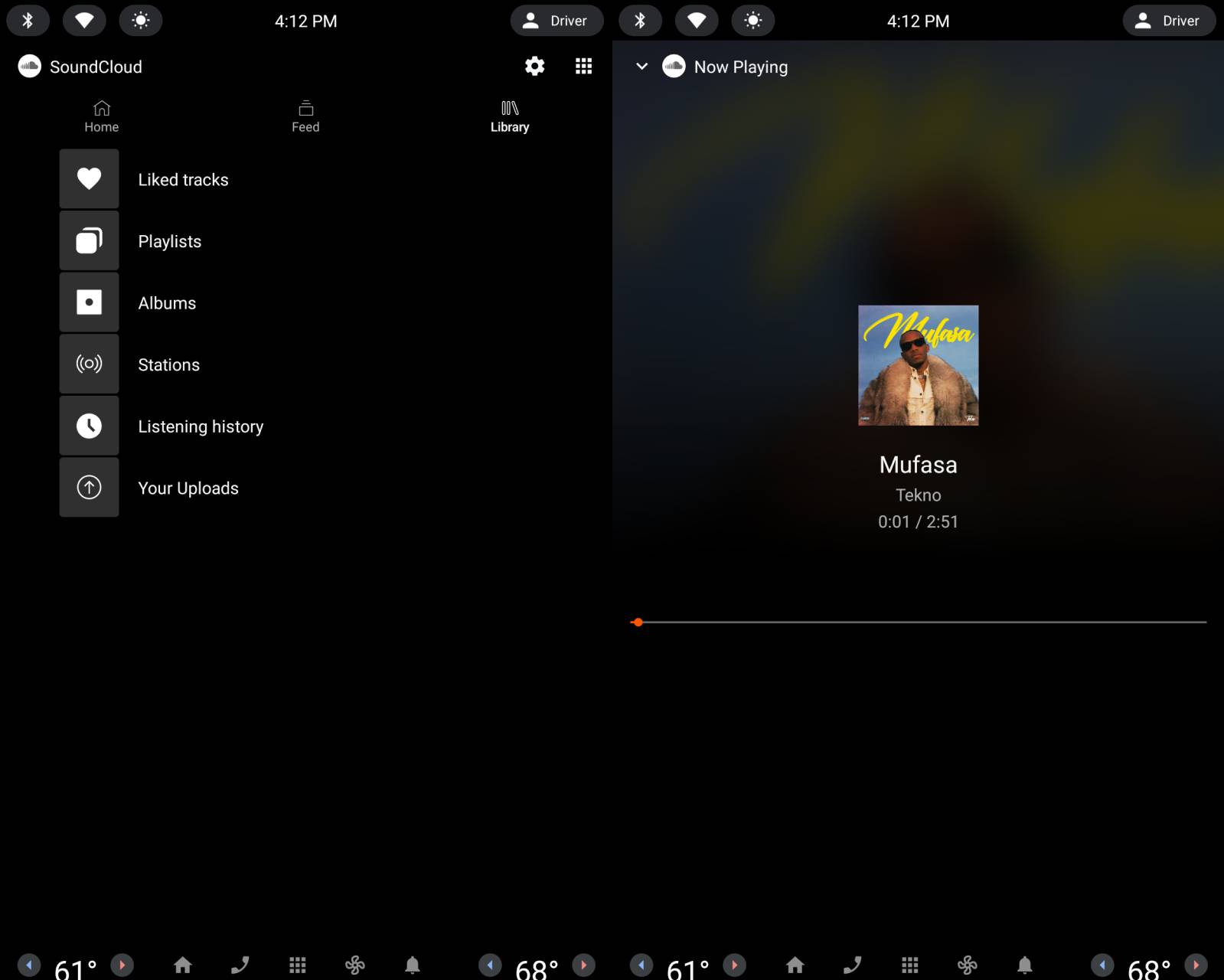Open Your Uploads in the Library

pos(306,488)
